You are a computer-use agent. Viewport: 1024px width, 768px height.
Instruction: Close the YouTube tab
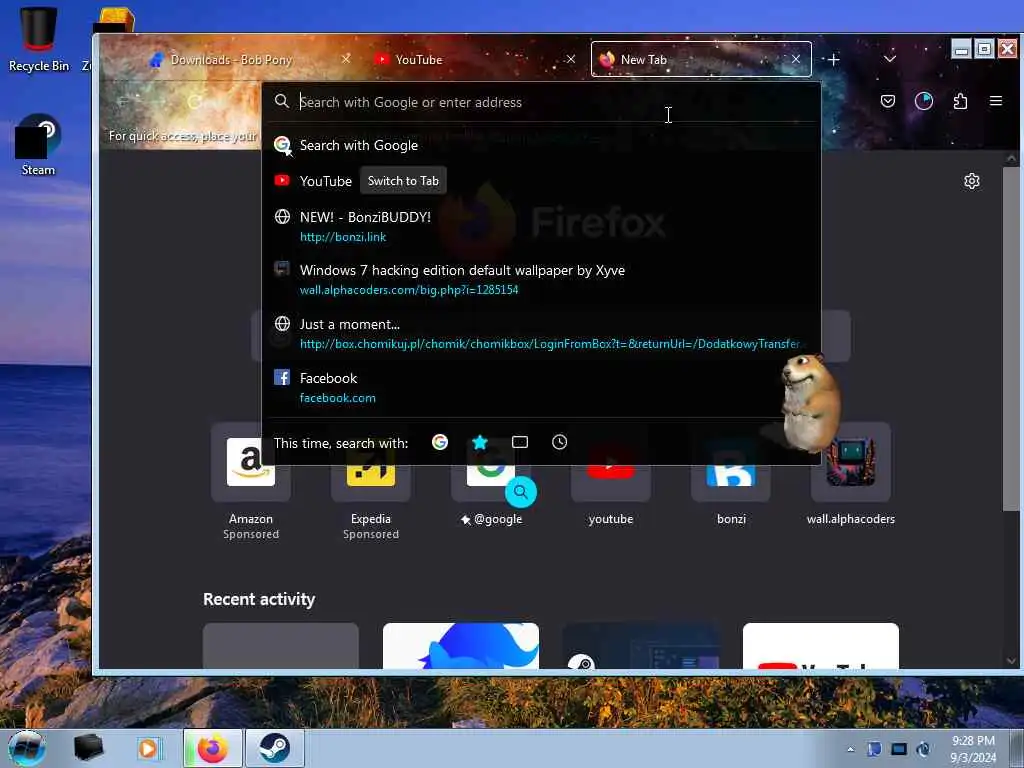[571, 59]
